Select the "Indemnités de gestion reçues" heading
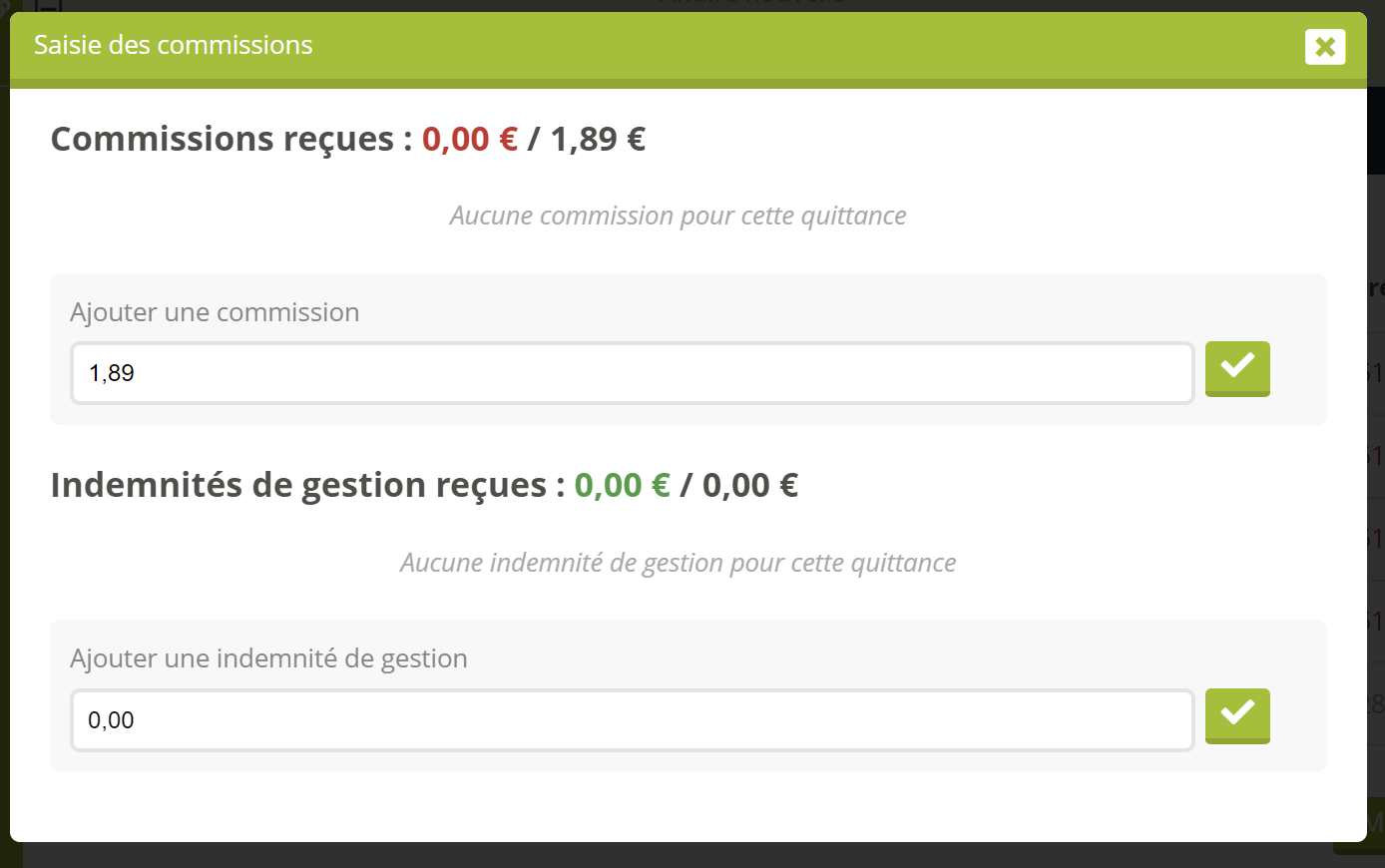Viewport: 1385px width, 868px height. point(297,485)
